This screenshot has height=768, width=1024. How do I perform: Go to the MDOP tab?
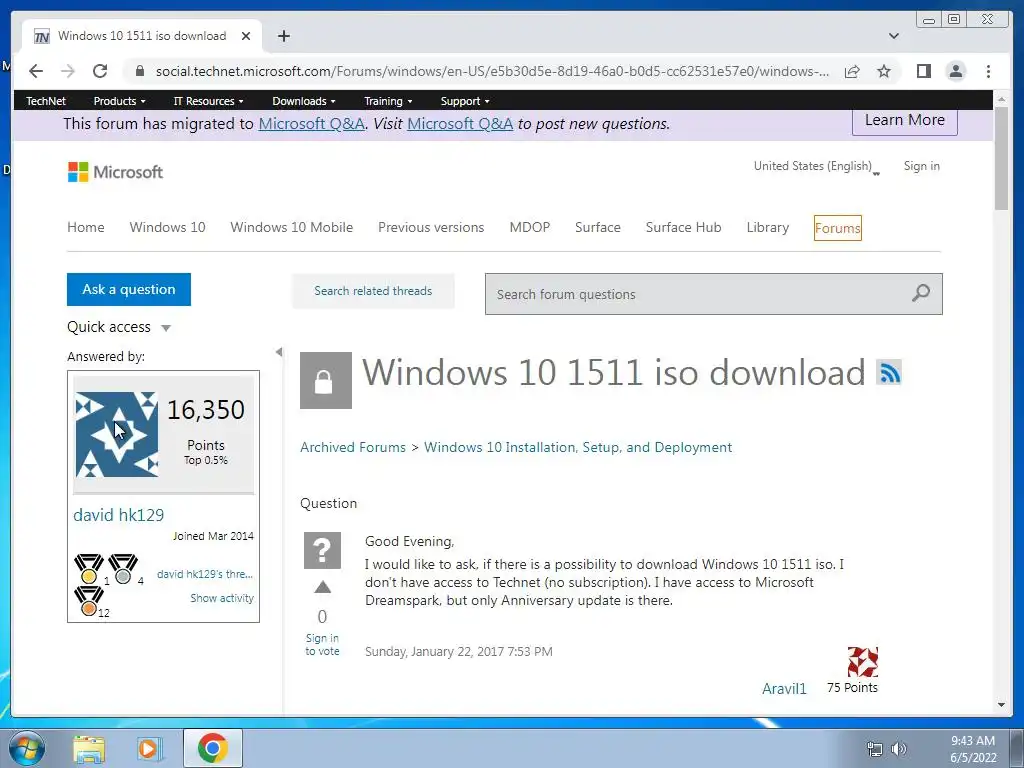[x=530, y=227]
